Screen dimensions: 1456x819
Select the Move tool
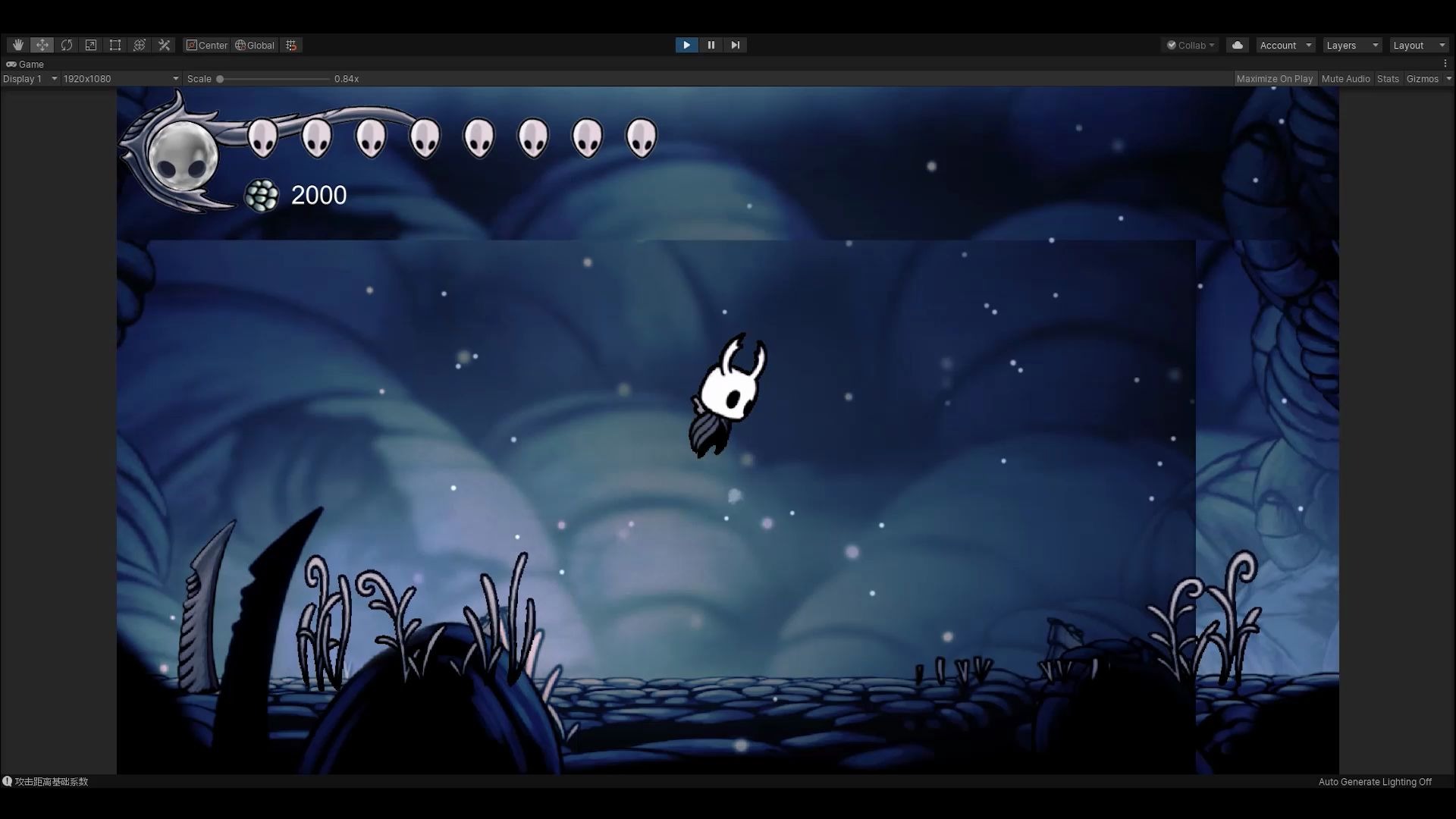click(x=42, y=45)
